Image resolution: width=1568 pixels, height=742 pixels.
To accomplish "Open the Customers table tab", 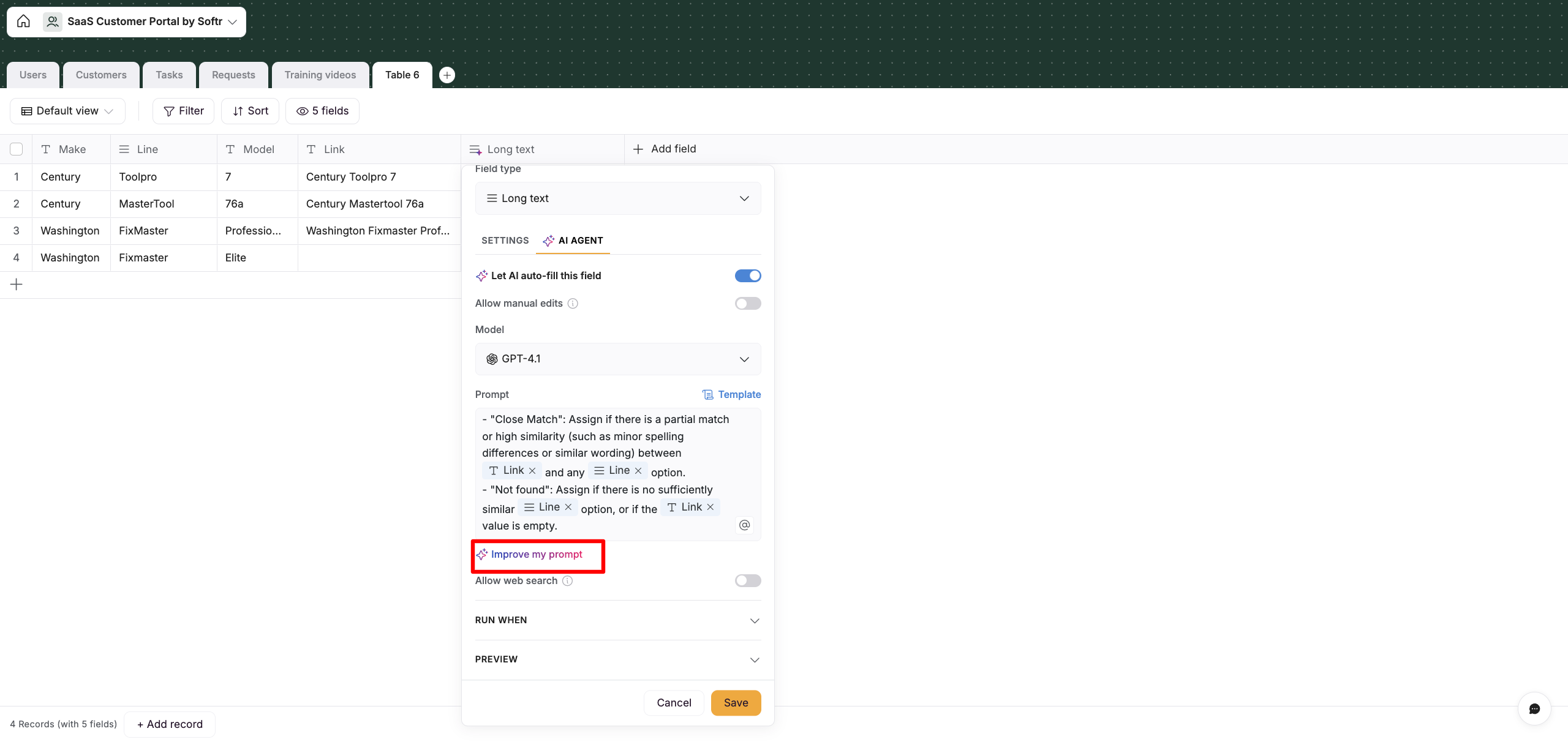I will (x=101, y=75).
